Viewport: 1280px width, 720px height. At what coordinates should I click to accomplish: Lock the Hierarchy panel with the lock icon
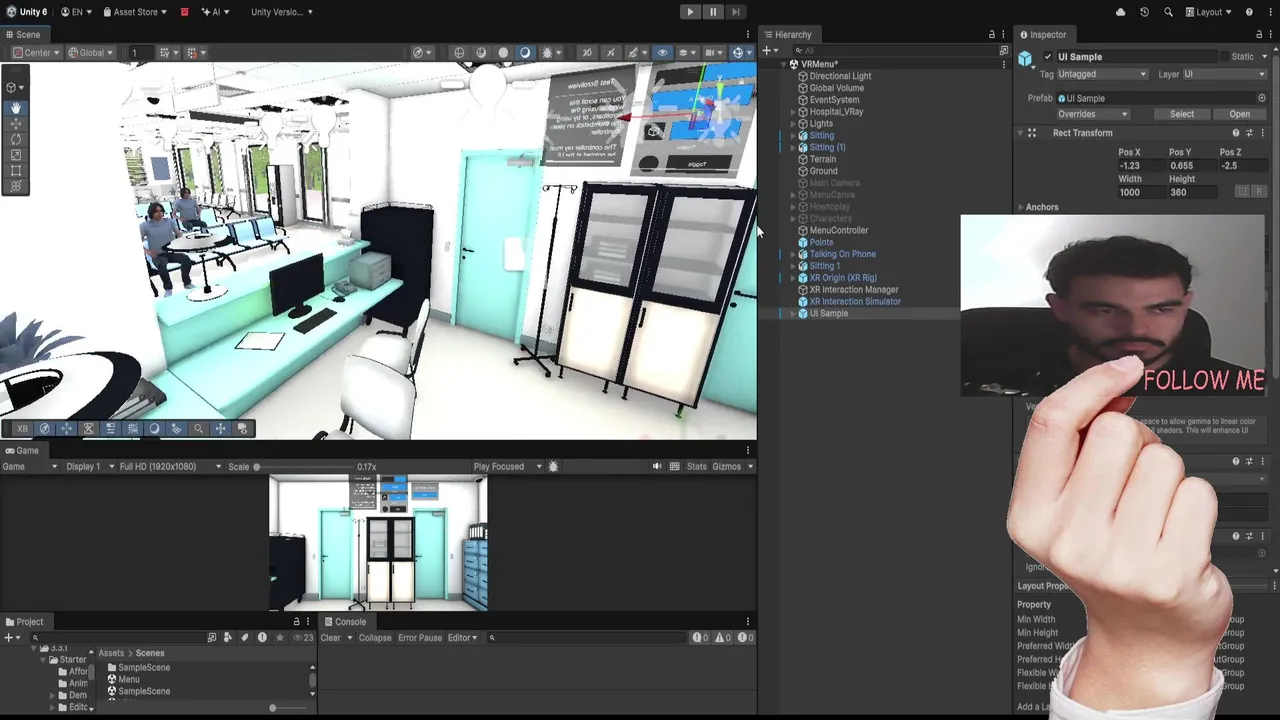pyautogui.click(x=991, y=34)
